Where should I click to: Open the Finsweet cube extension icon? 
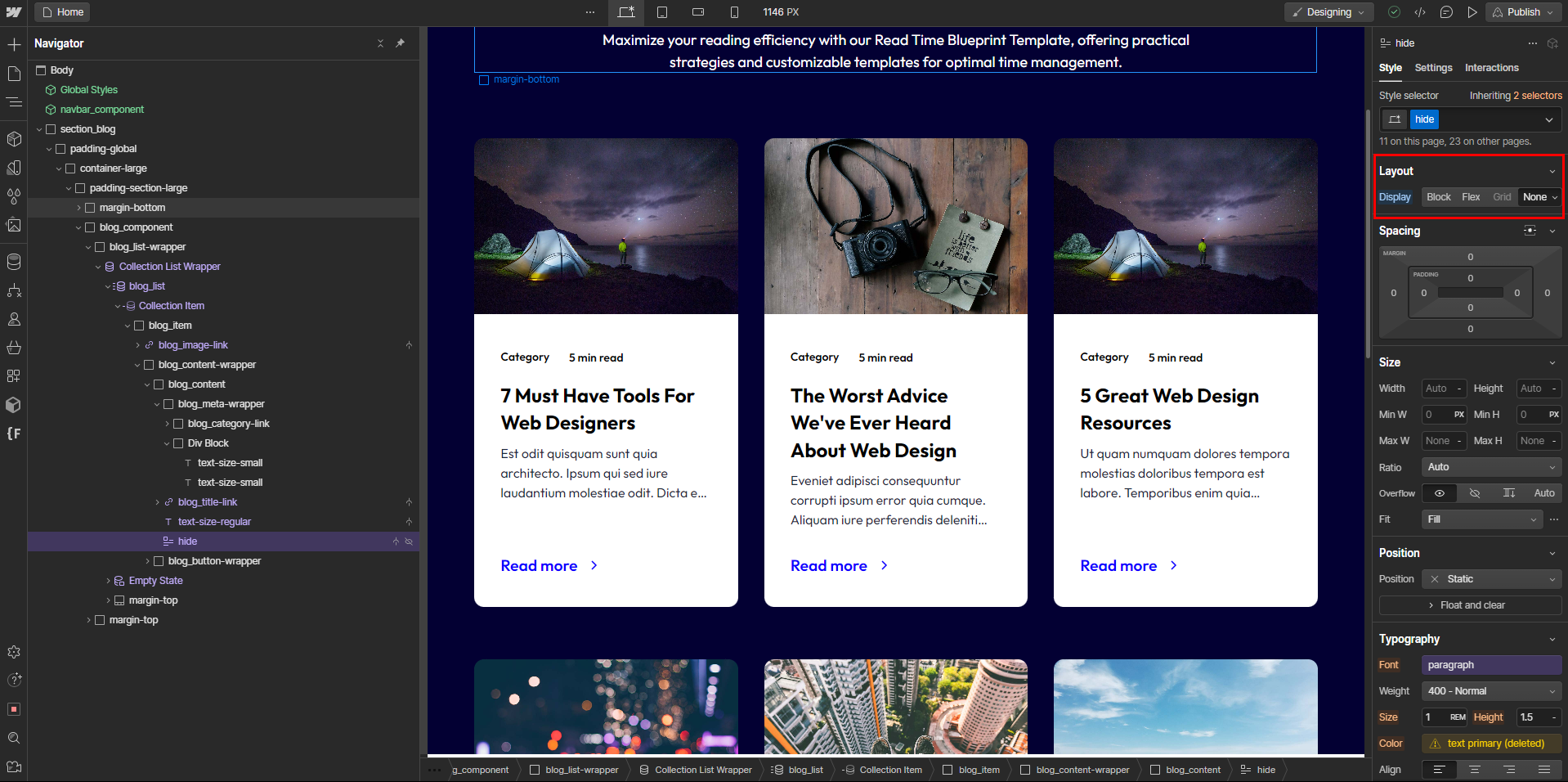pos(14,405)
